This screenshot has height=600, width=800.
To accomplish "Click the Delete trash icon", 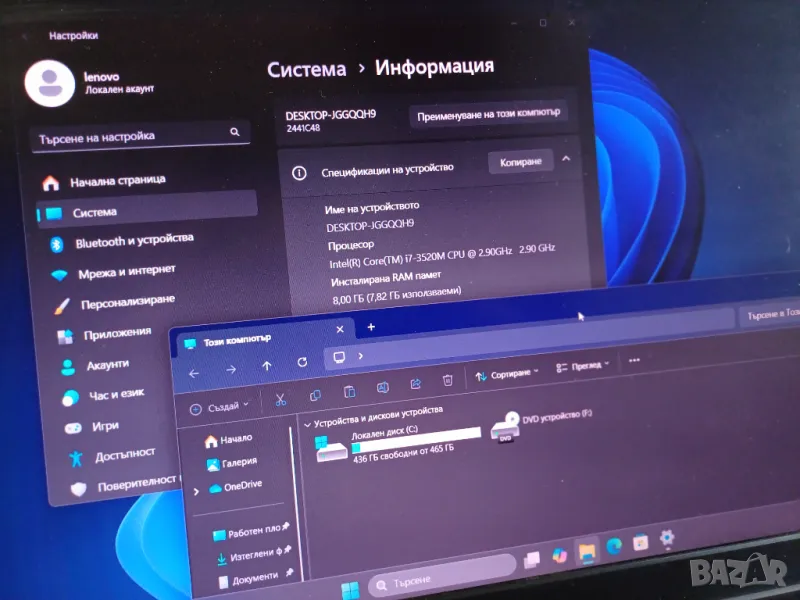I will coord(448,380).
